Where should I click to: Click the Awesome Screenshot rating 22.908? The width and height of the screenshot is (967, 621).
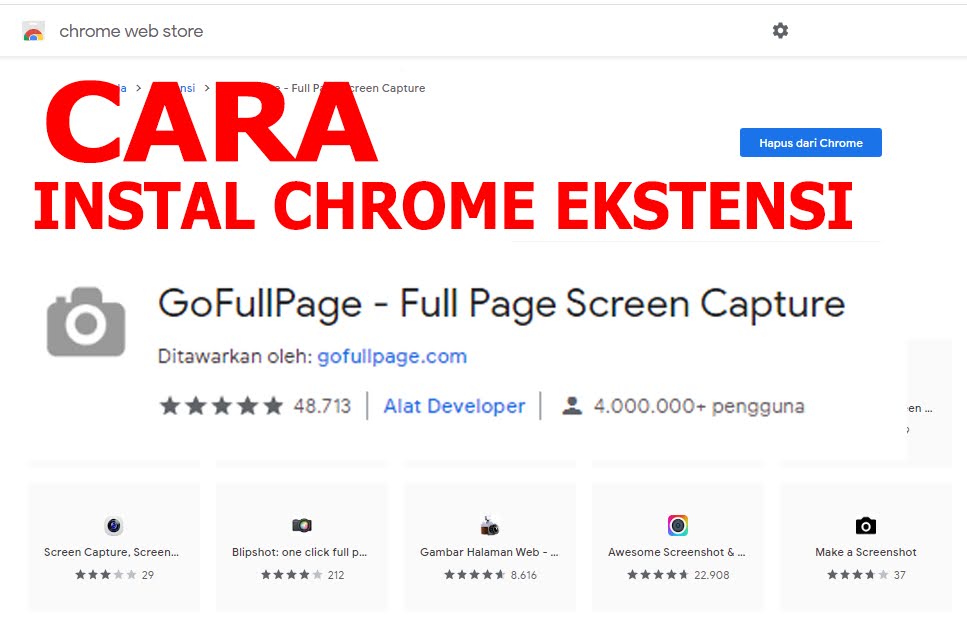tap(678, 575)
